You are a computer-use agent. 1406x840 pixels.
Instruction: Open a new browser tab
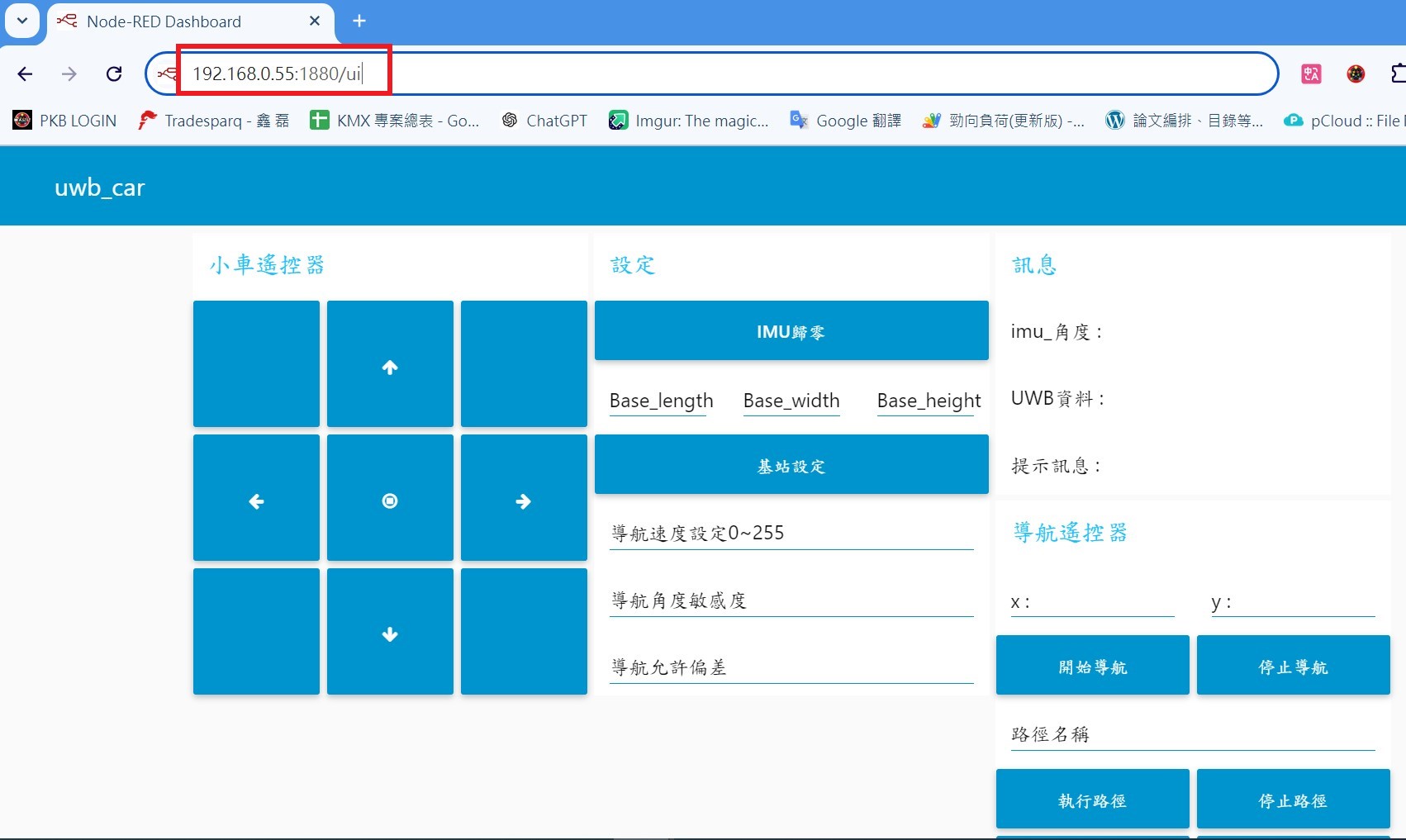coord(359,21)
